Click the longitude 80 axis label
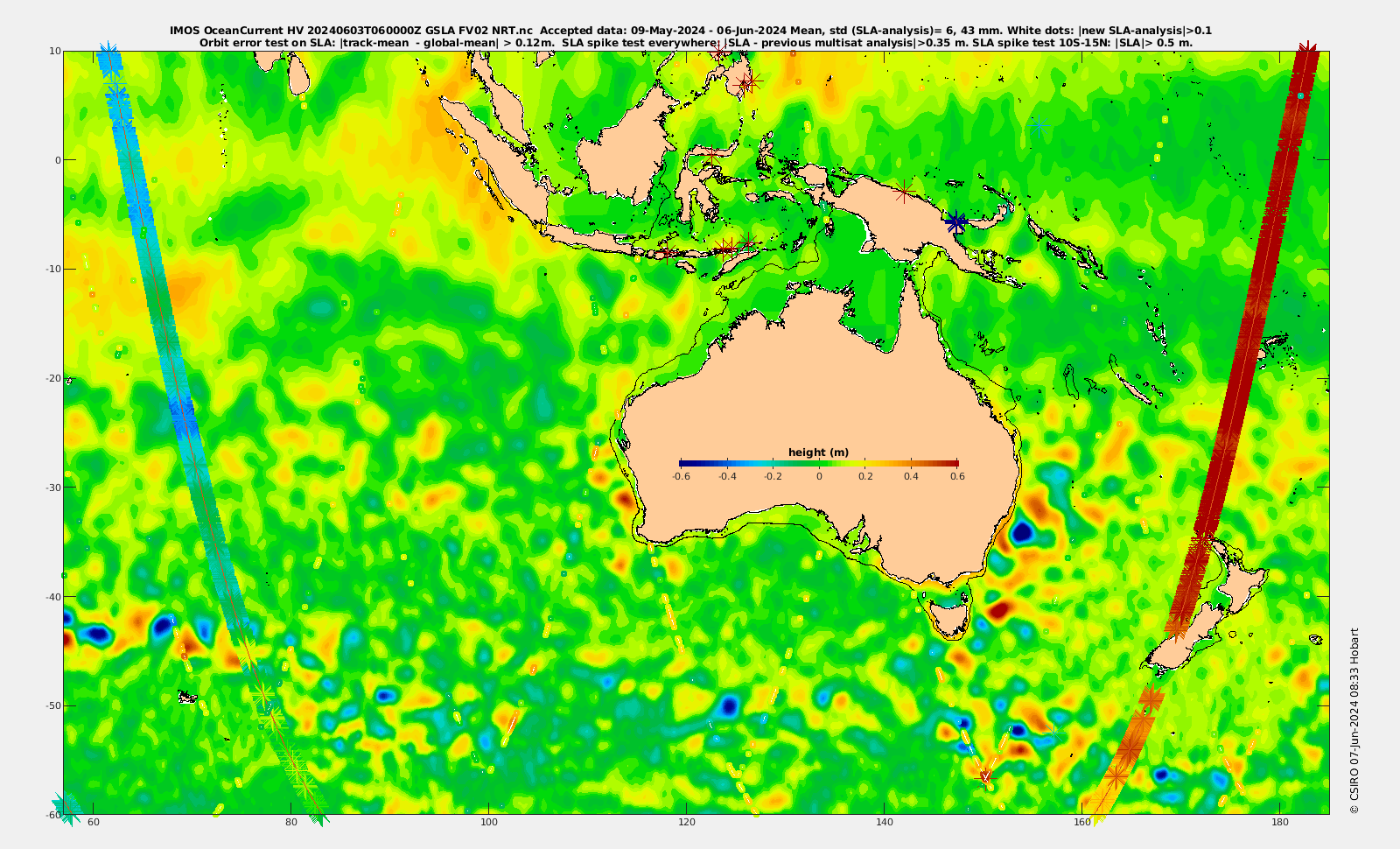1400x849 pixels. [x=291, y=822]
